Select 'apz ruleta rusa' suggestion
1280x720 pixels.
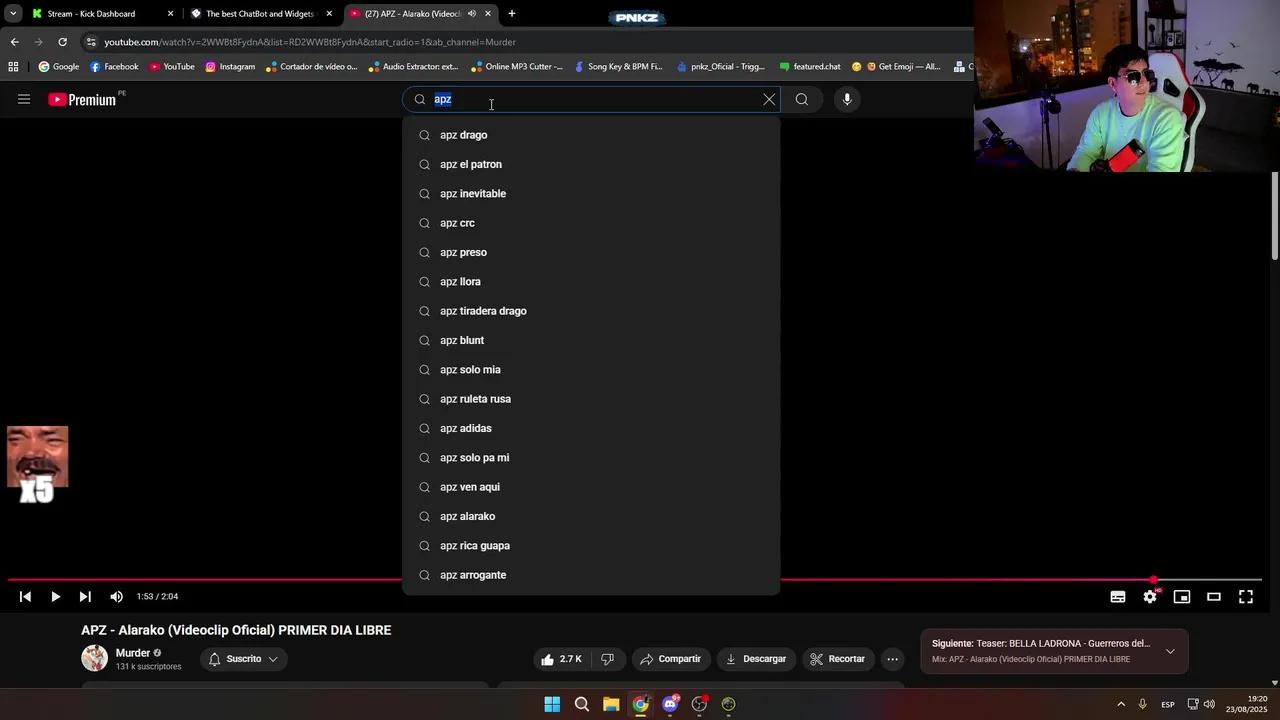click(x=591, y=399)
